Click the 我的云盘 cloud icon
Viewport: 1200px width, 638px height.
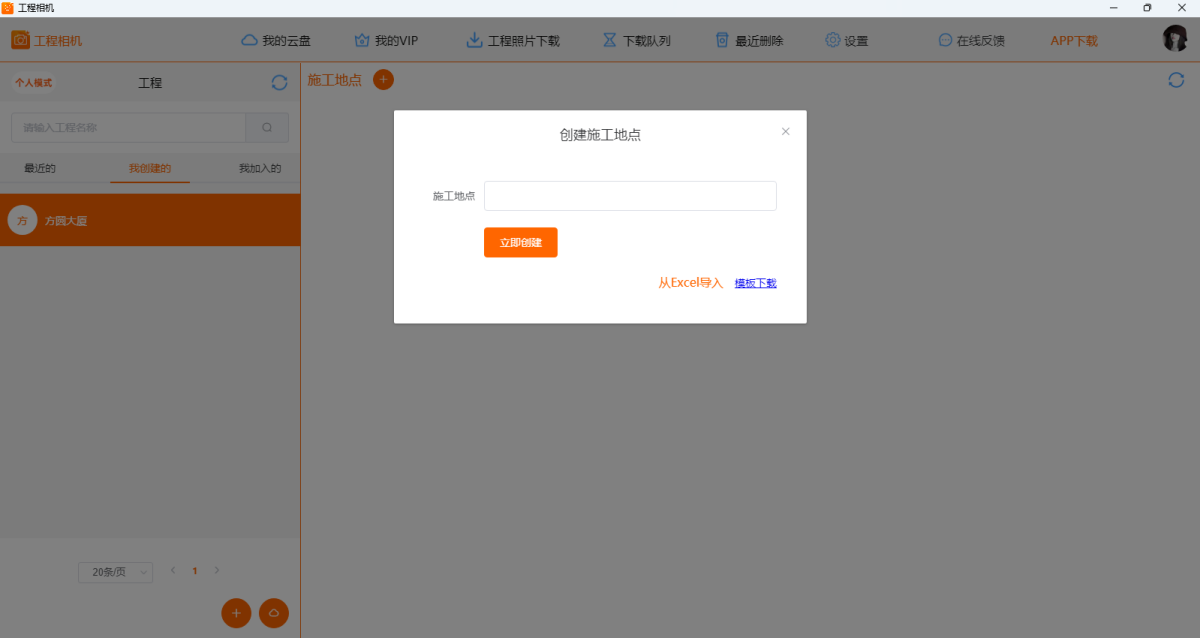249,41
